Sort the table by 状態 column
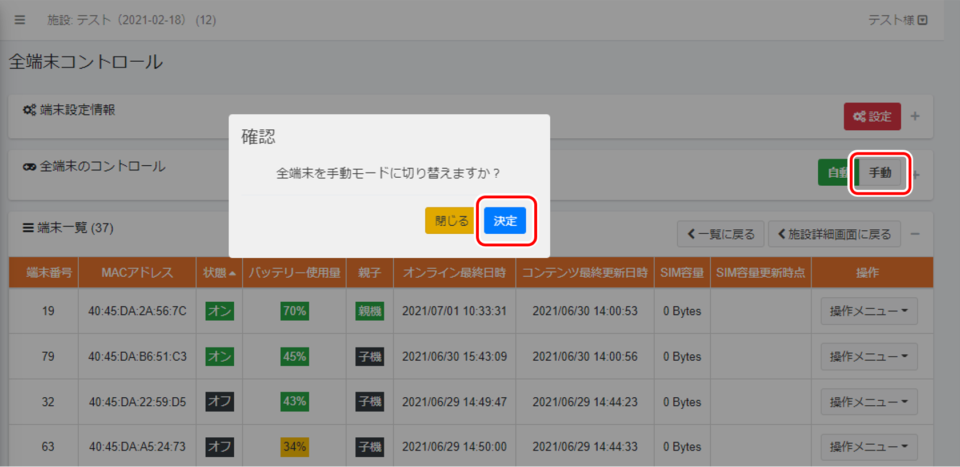The height and width of the screenshot is (467, 960). click(219, 272)
